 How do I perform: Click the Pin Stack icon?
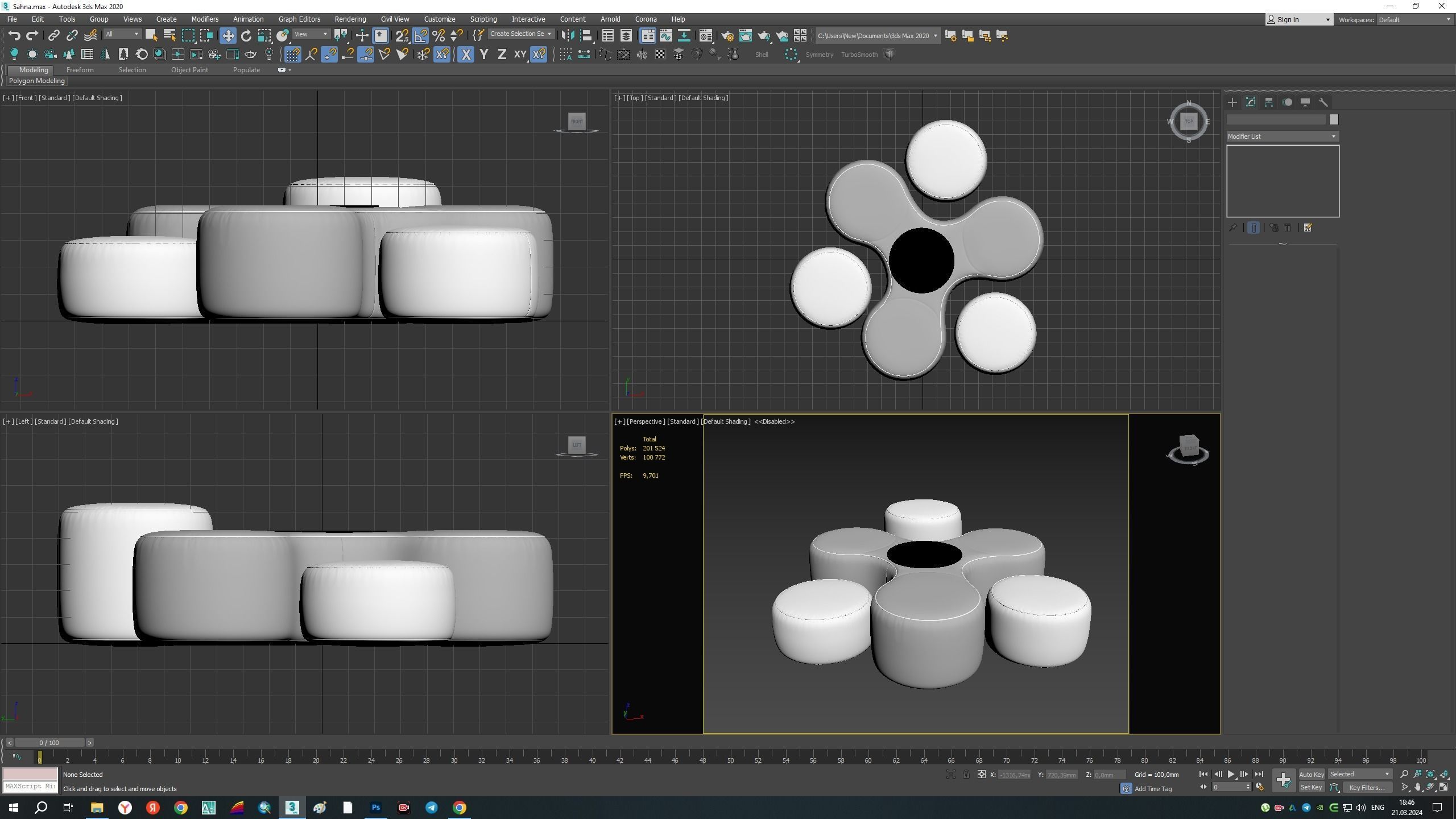pos(1232,228)
